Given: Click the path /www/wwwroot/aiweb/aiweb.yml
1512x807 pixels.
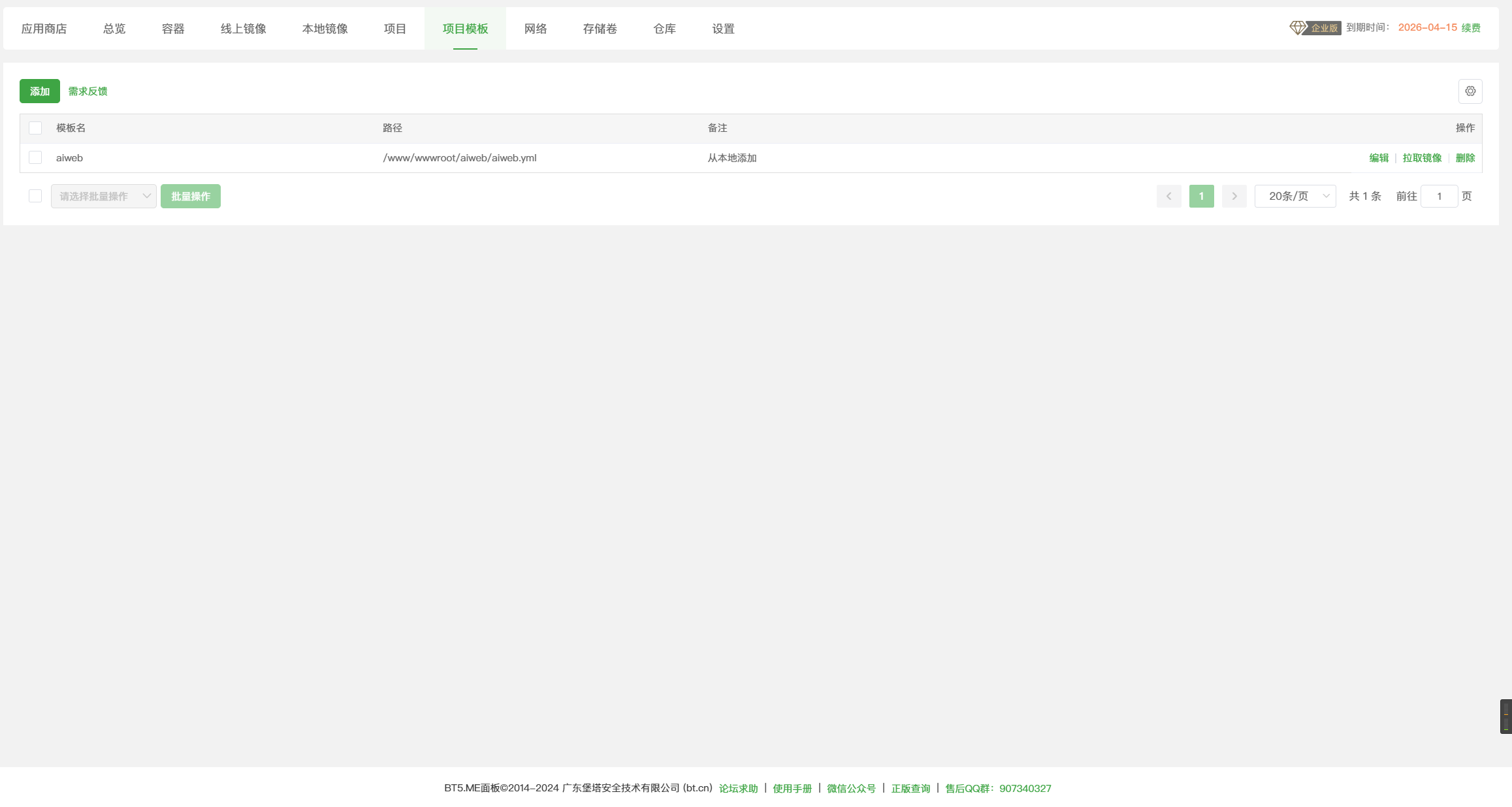Looking at the screenshot, I should point(460,158).
